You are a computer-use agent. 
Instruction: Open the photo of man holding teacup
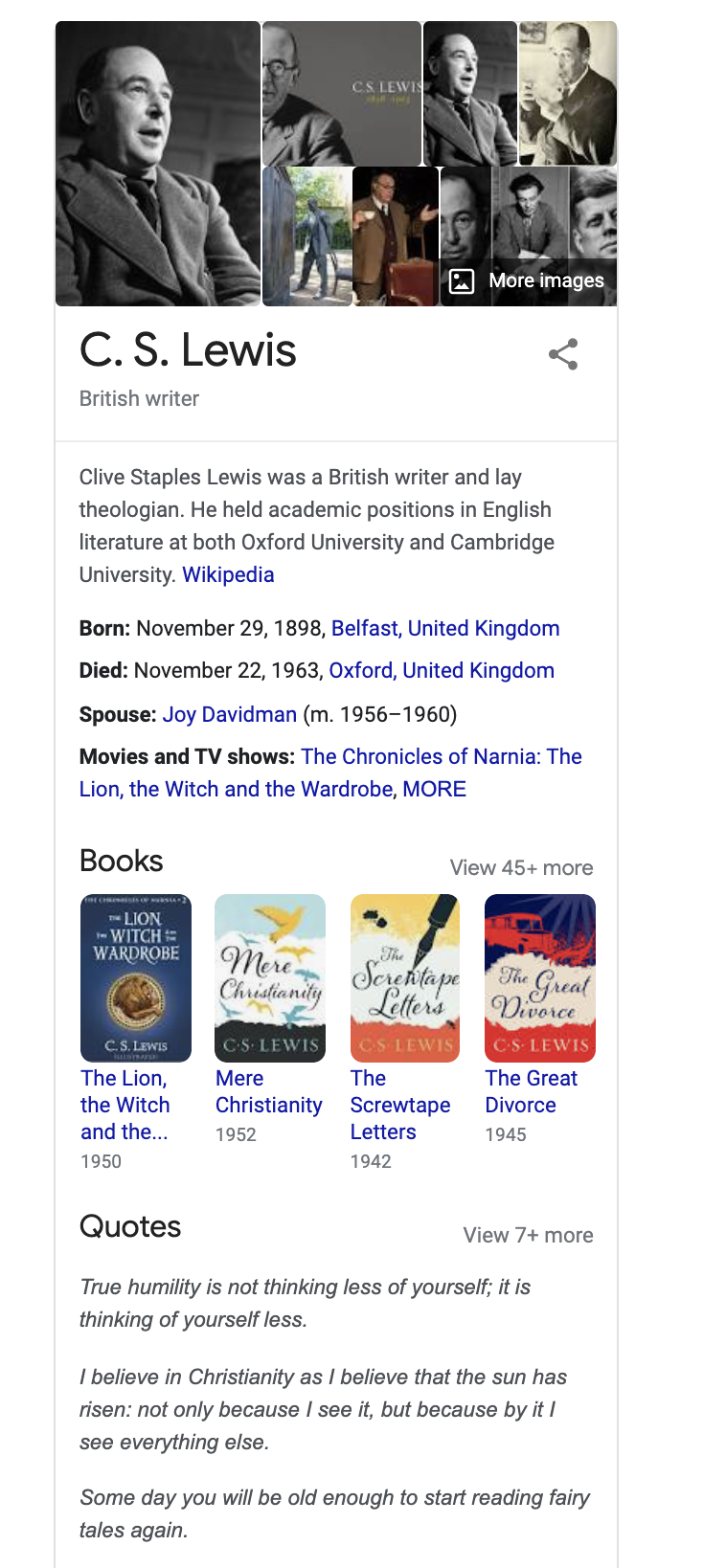pyautogui.click(x=396, y=236)
